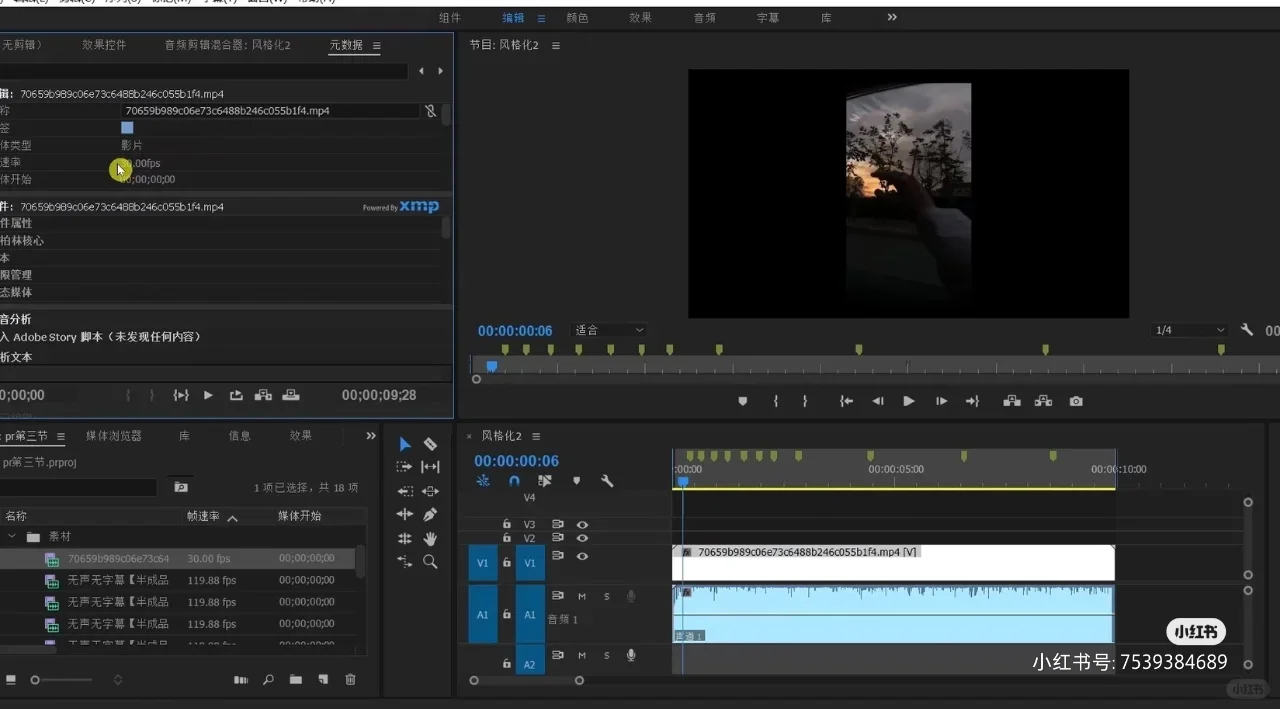The width and height of the screenshot is (1280, 709).
Task: Select the Zoom magnifier tool in tools panel
Action: pyautogui.click(x=430, y=562)
